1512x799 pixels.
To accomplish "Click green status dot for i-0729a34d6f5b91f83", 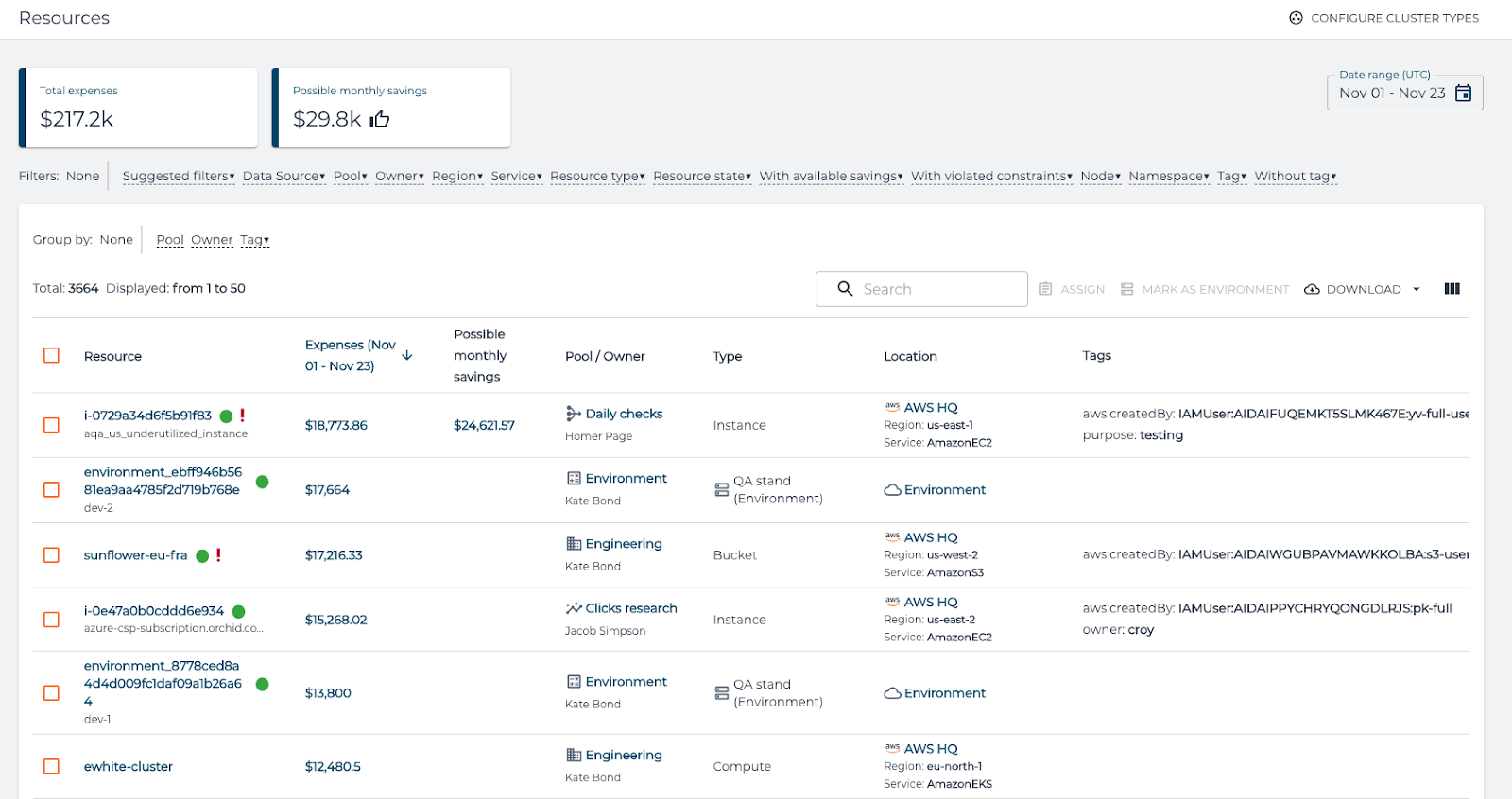I will pos(226,416).
